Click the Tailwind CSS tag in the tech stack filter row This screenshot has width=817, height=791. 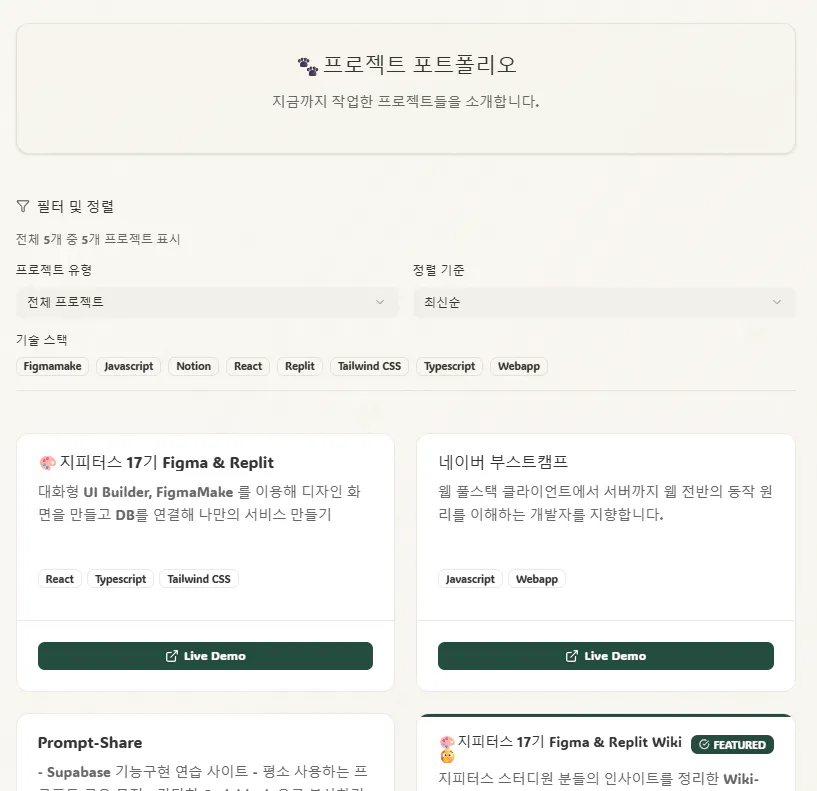(369, 366)
